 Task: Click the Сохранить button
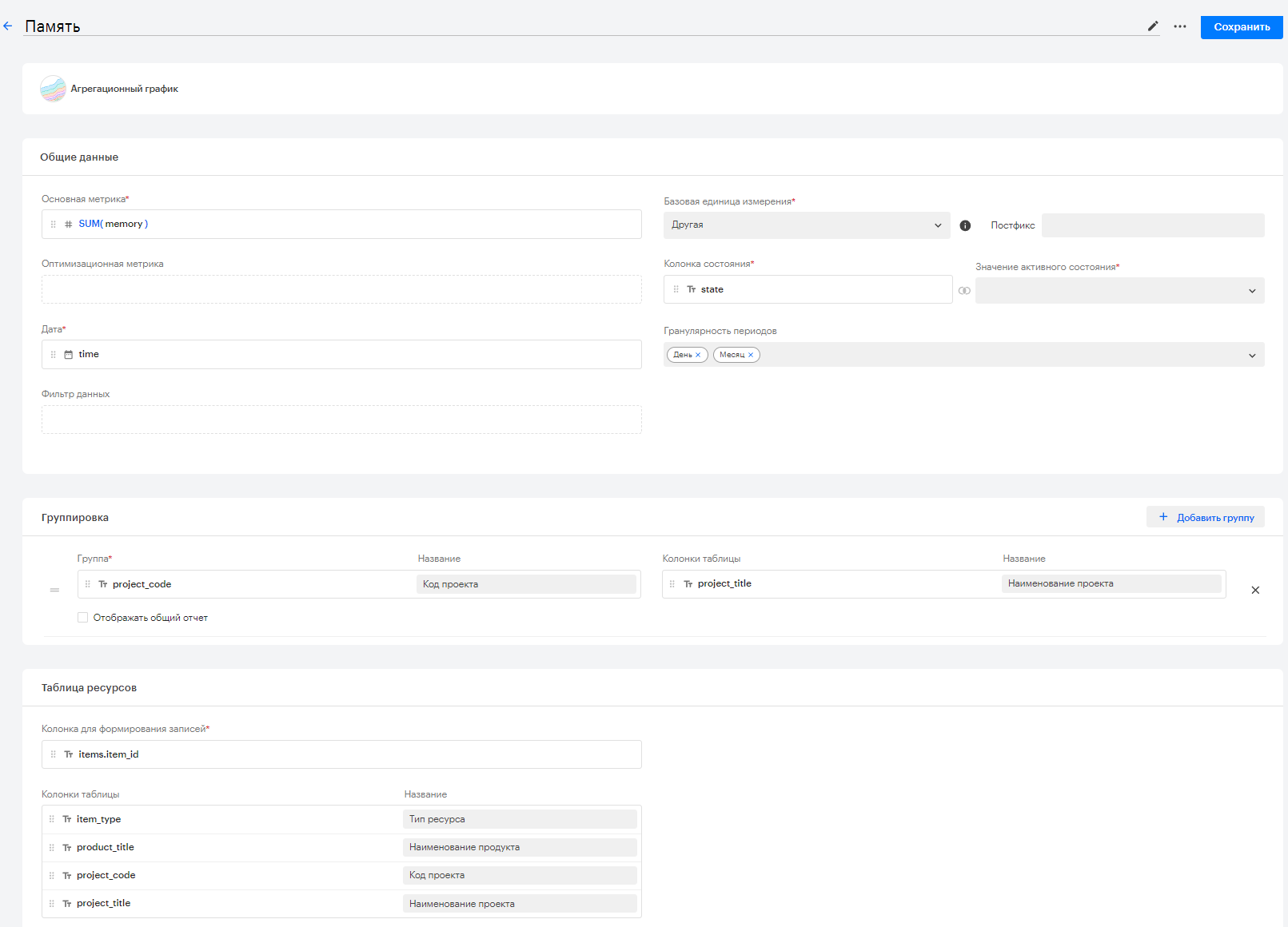1242,27
